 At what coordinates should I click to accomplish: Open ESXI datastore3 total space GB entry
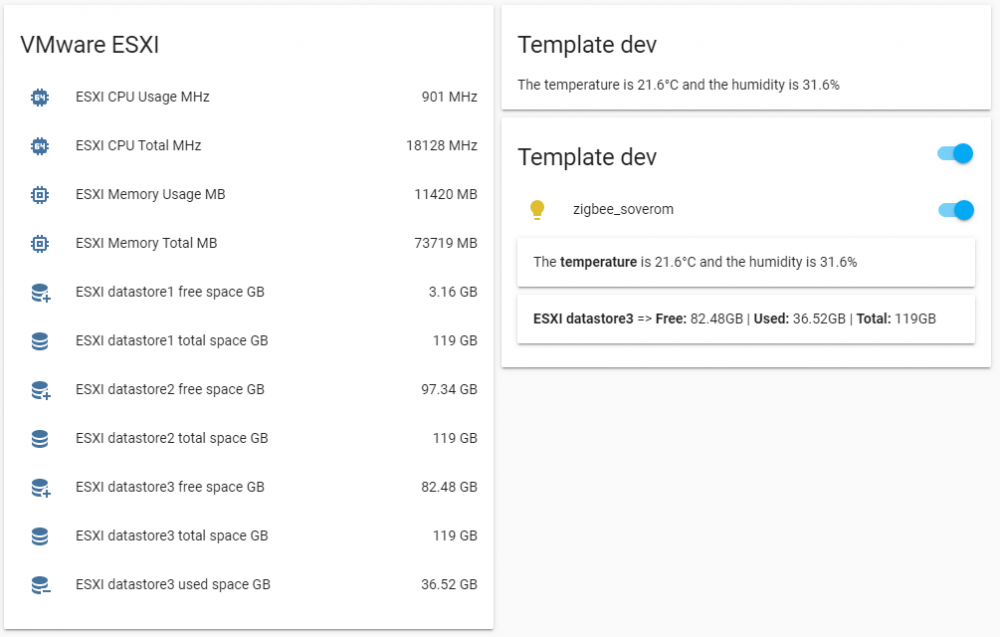pos(171,536)
